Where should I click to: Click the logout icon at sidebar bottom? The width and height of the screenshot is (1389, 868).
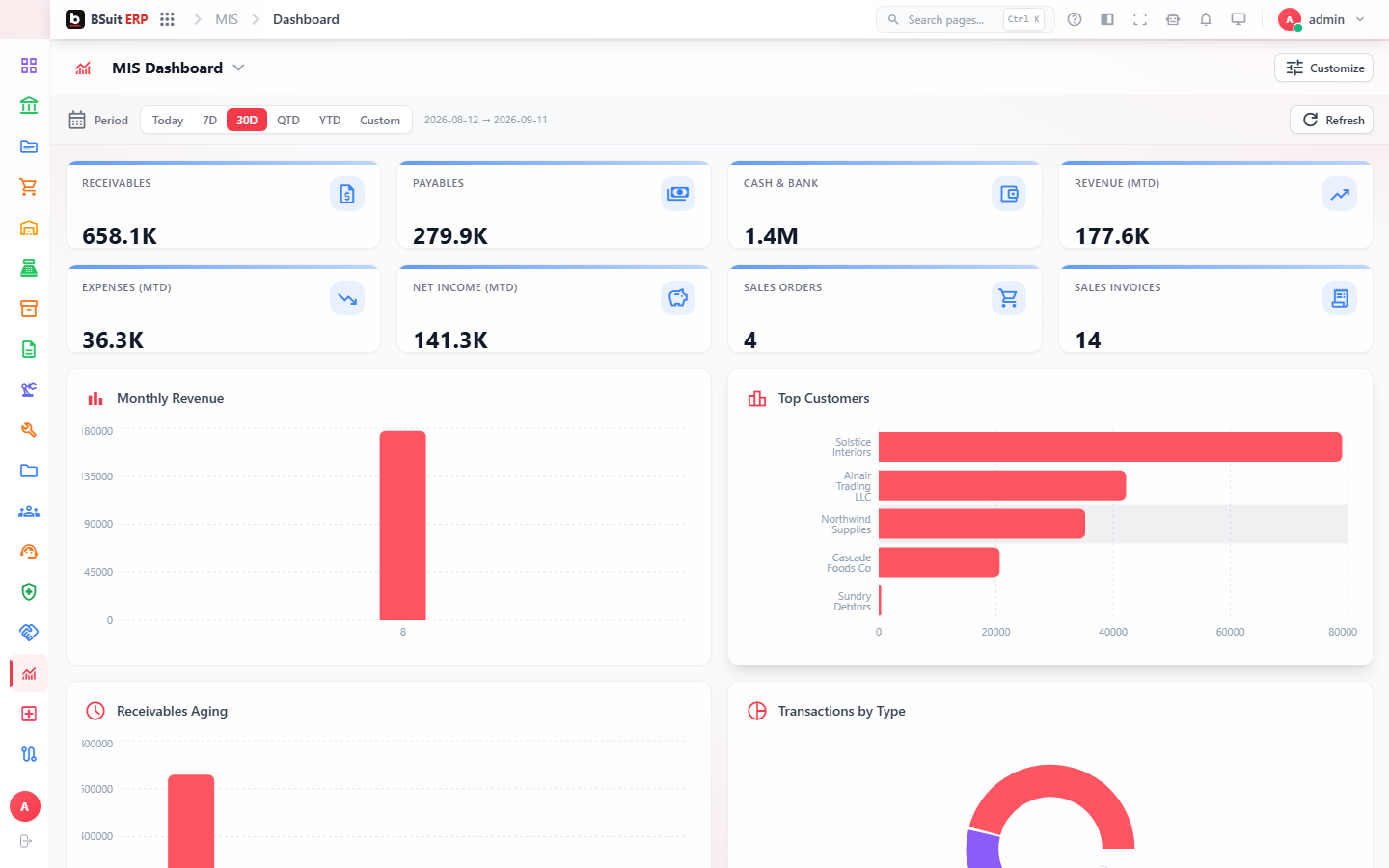[26, 841]
